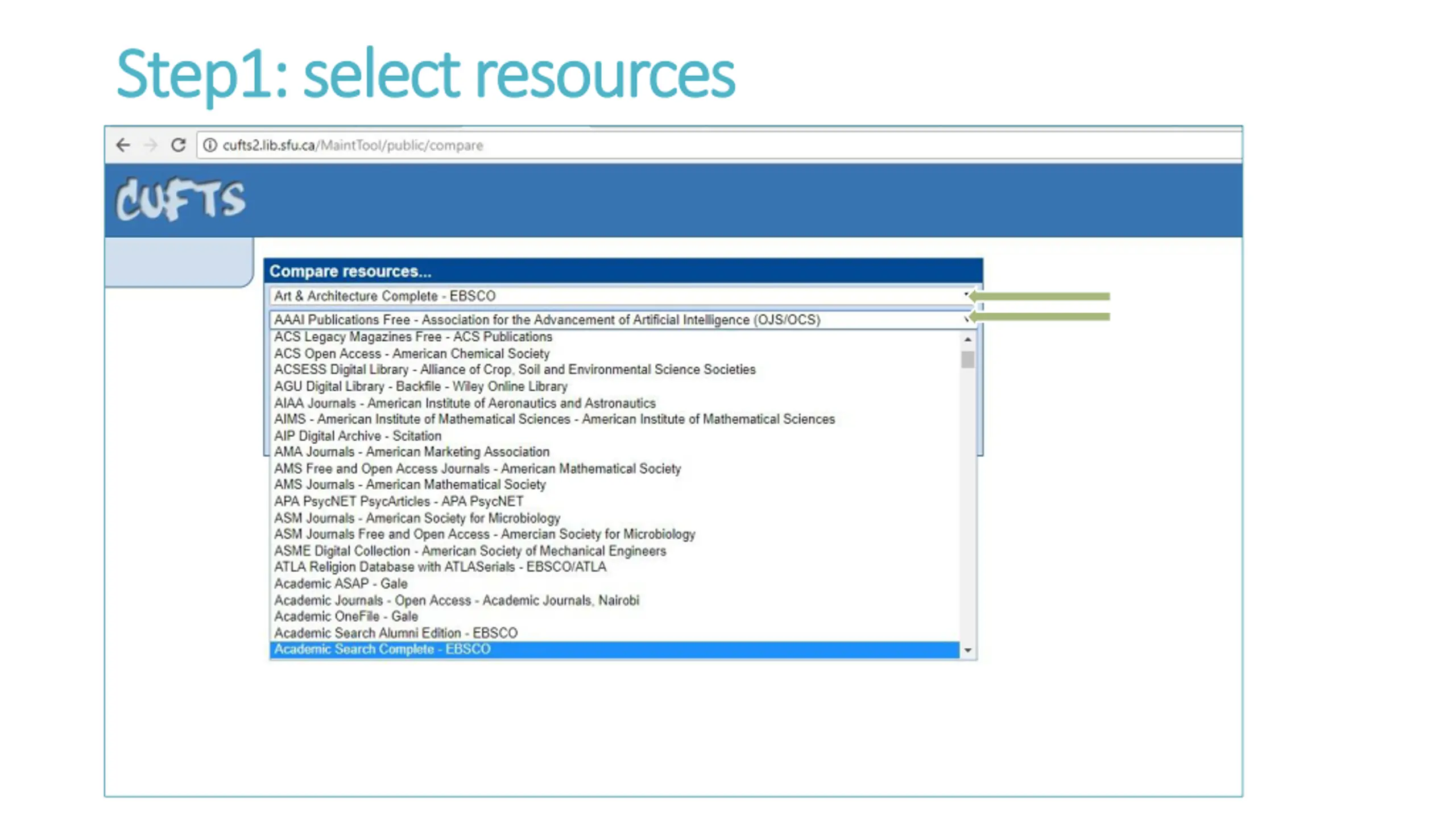Open the Art & Architecture Complete dropdown
The image size is (1456, 819).
pyautogui.click(x=622, y=296)
